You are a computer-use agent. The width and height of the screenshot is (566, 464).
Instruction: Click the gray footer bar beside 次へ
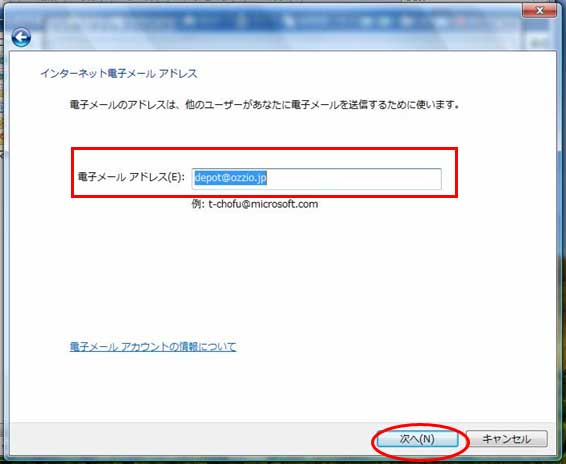coord(191,439)
